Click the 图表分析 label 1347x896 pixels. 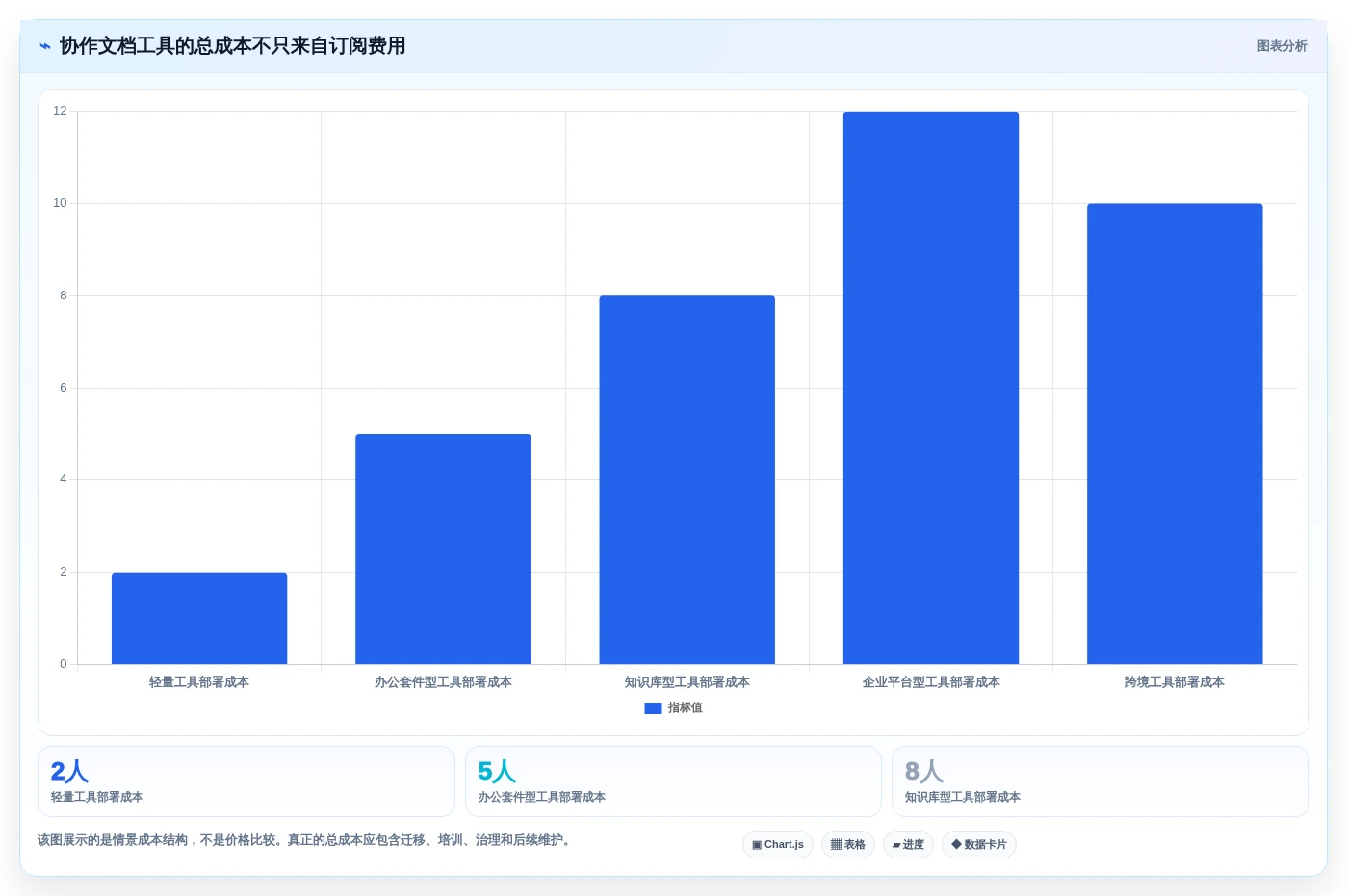pyautogui.click(x=1282, y=46)
